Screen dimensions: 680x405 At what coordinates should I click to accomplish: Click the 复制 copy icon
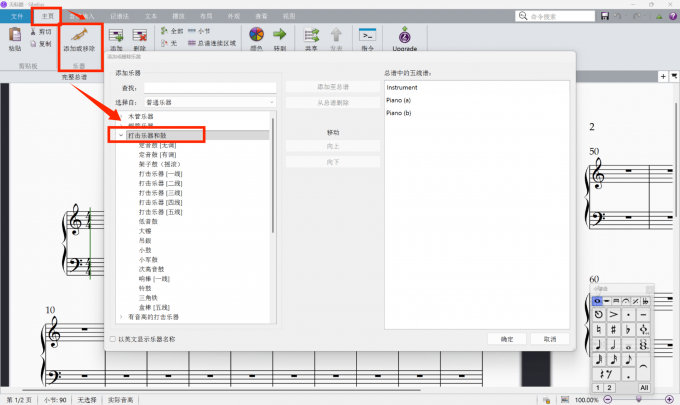[x=33, y=44]
